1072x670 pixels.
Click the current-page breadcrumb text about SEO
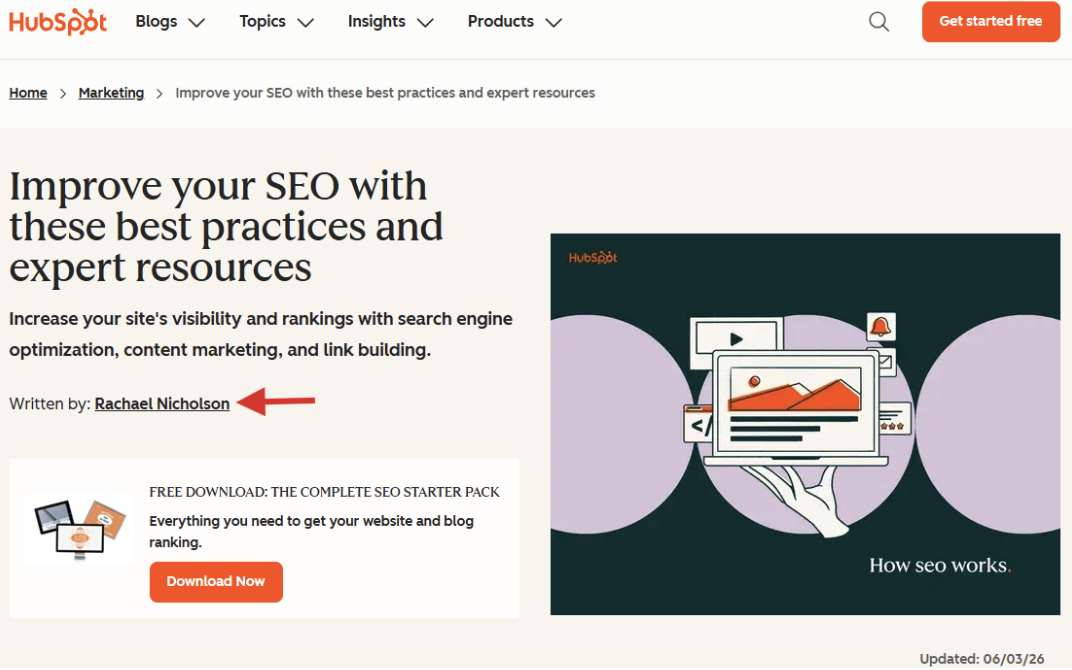pyautogui.click(x=385, y=93)
